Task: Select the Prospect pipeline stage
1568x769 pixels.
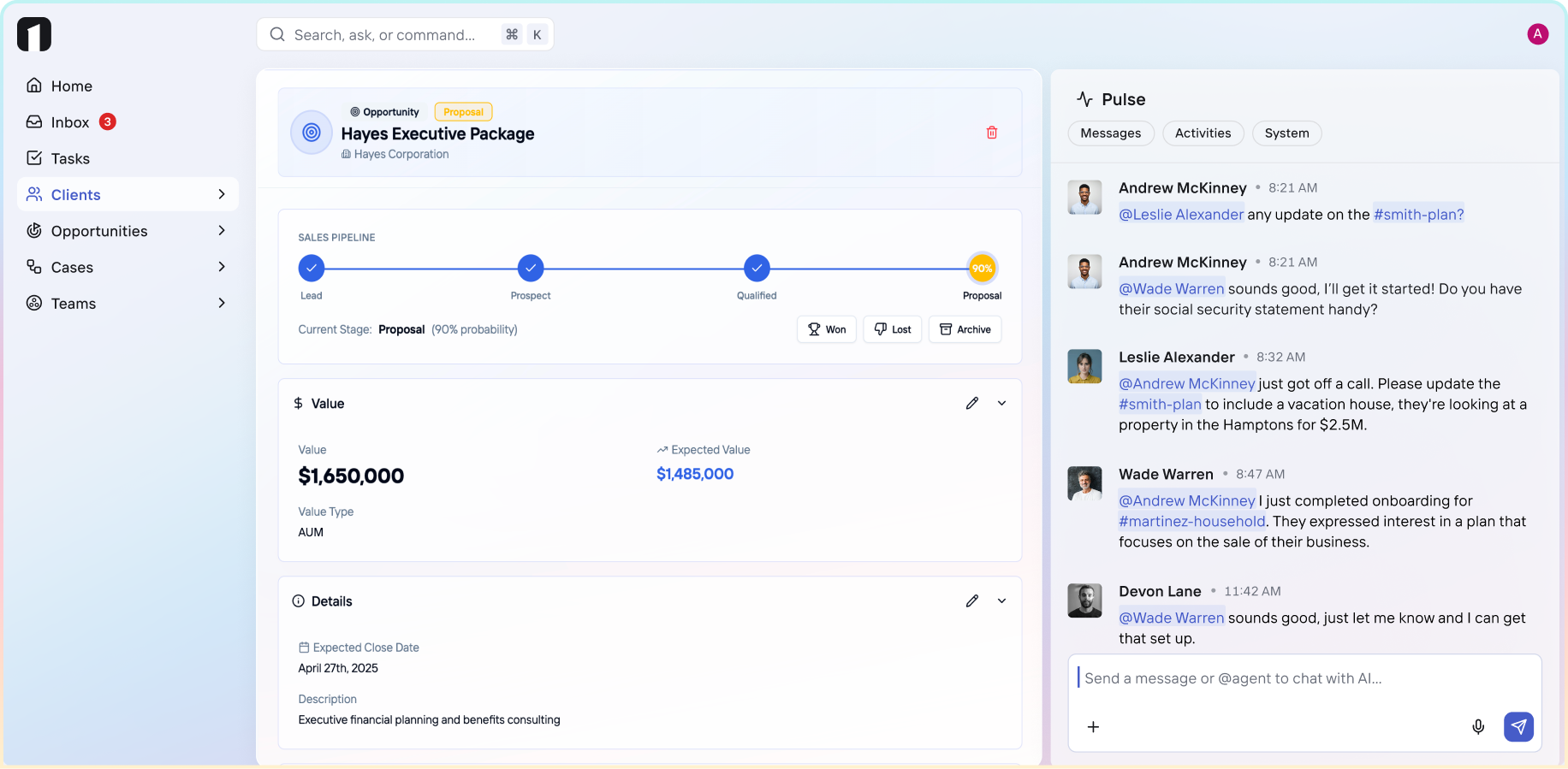Action: [x=531, y=269]
